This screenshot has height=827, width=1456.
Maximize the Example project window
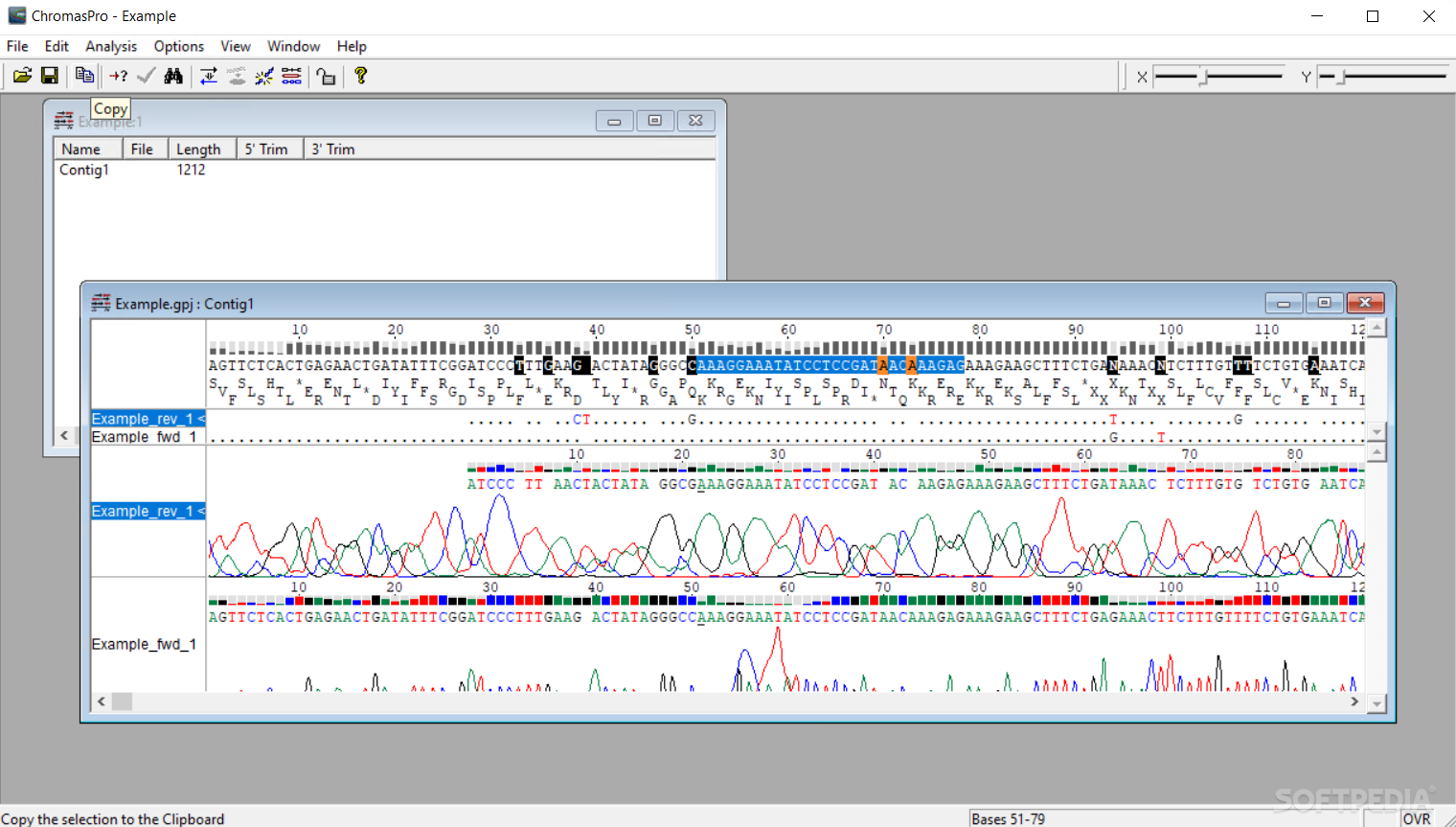click(655, 121)
